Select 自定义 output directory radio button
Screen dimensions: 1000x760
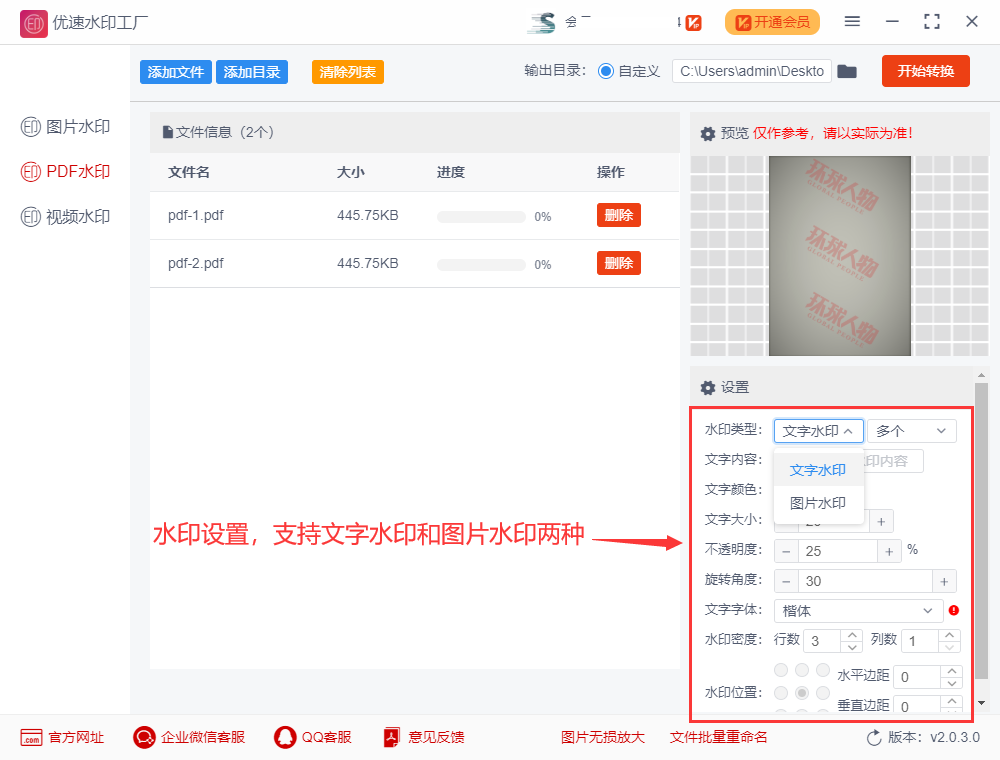click(x=606, y=71)
